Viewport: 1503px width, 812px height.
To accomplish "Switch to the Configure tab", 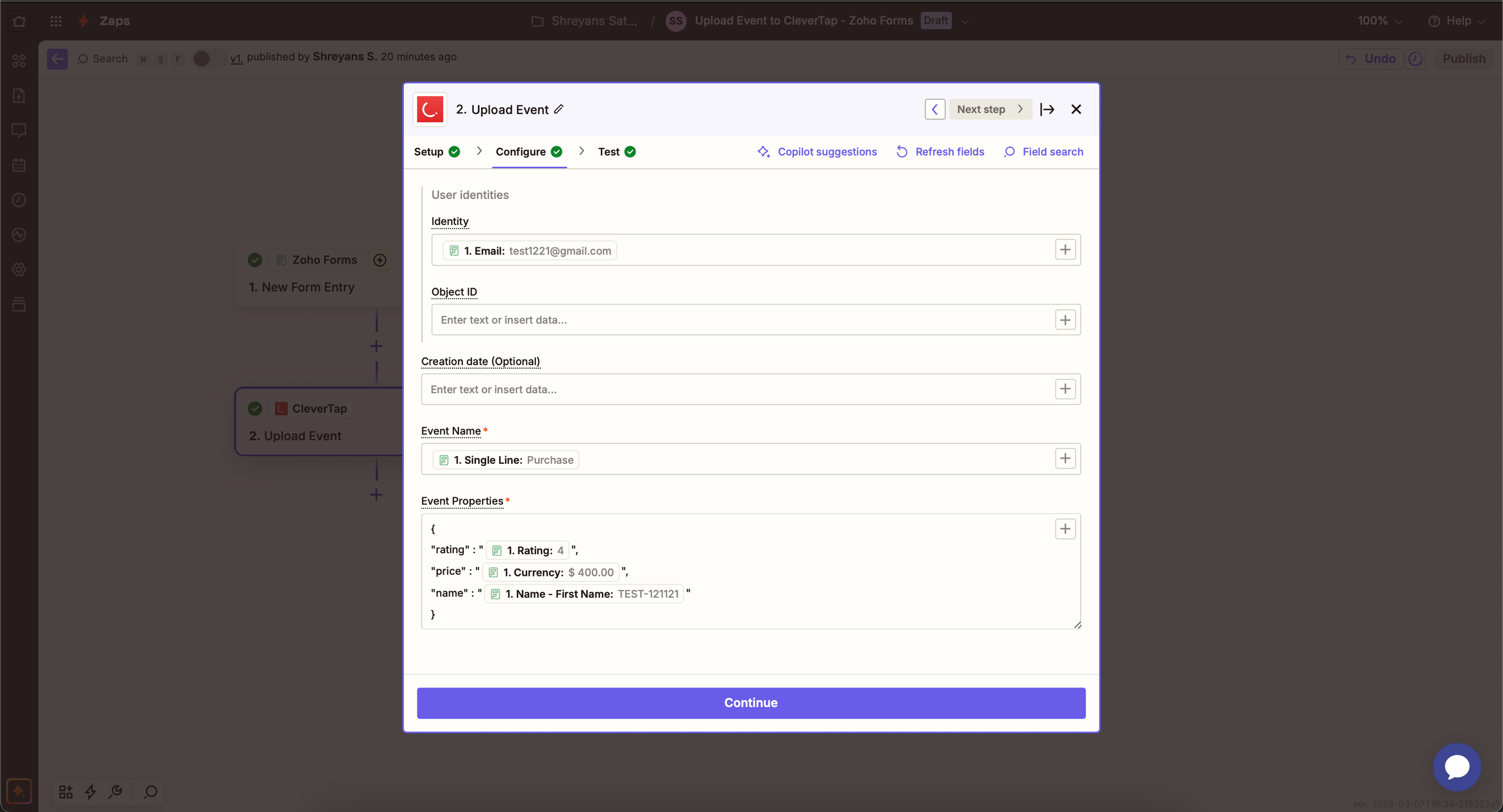I will pyautogui.click(x=529, y=152).
